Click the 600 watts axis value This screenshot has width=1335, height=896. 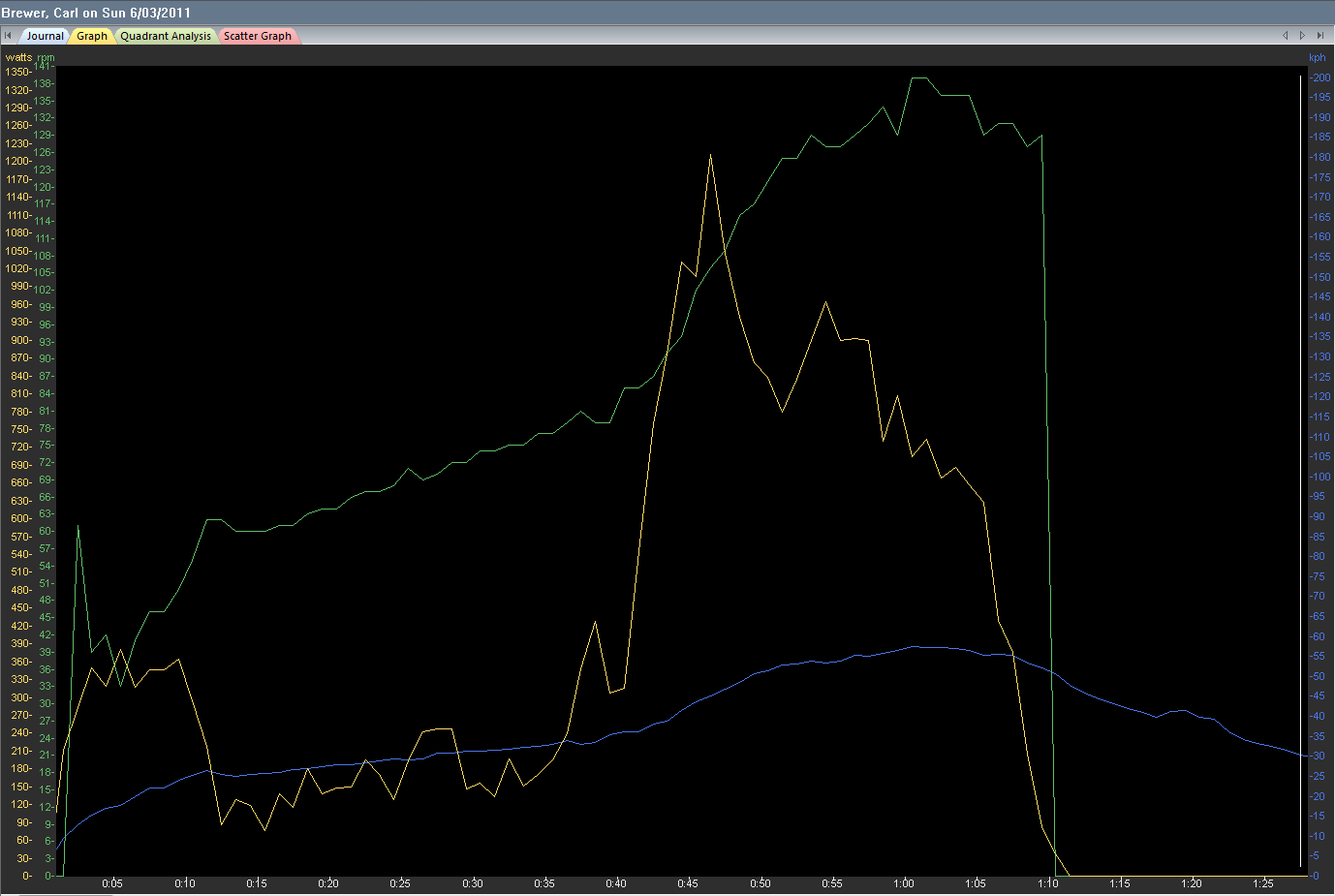[19, 518]
